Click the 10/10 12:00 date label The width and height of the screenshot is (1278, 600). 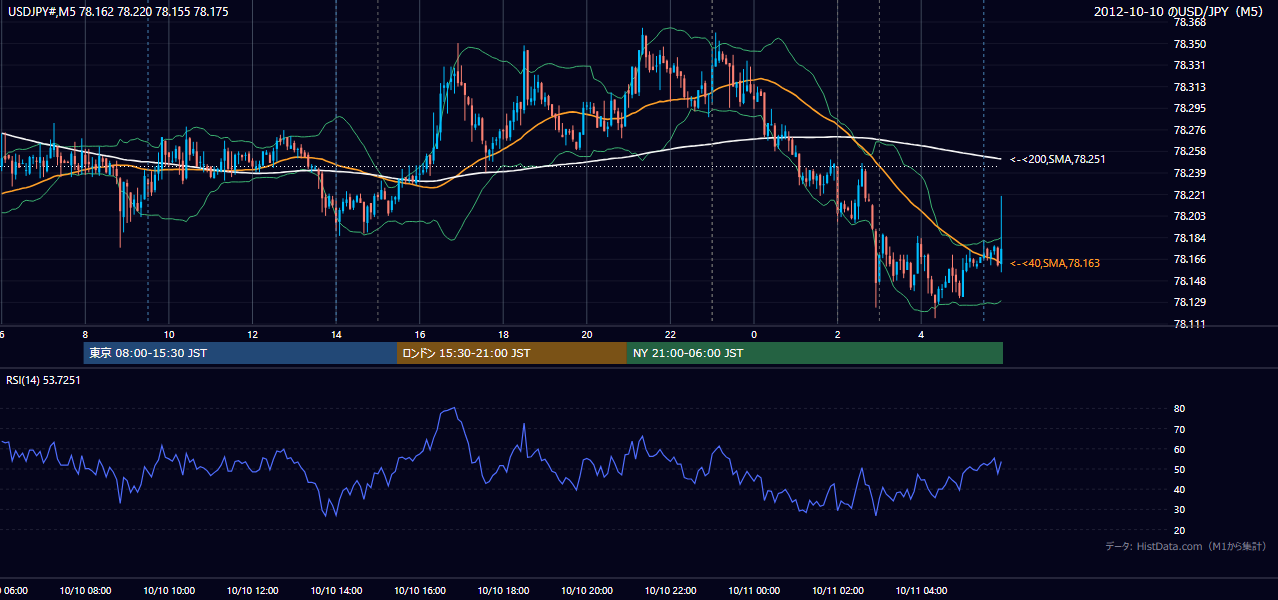(252, 590)
